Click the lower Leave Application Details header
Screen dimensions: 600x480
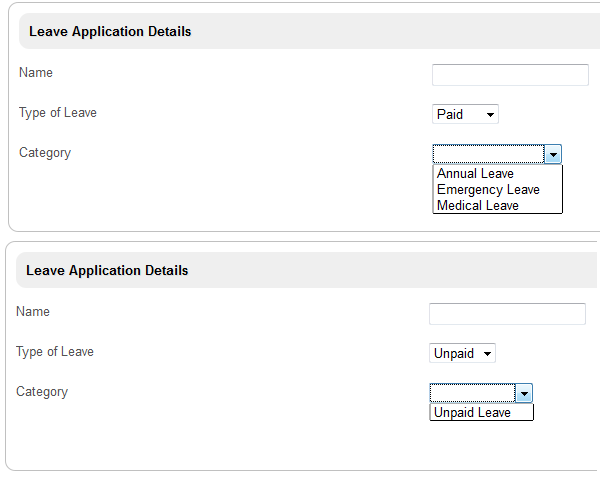click(x=107, y=270)
